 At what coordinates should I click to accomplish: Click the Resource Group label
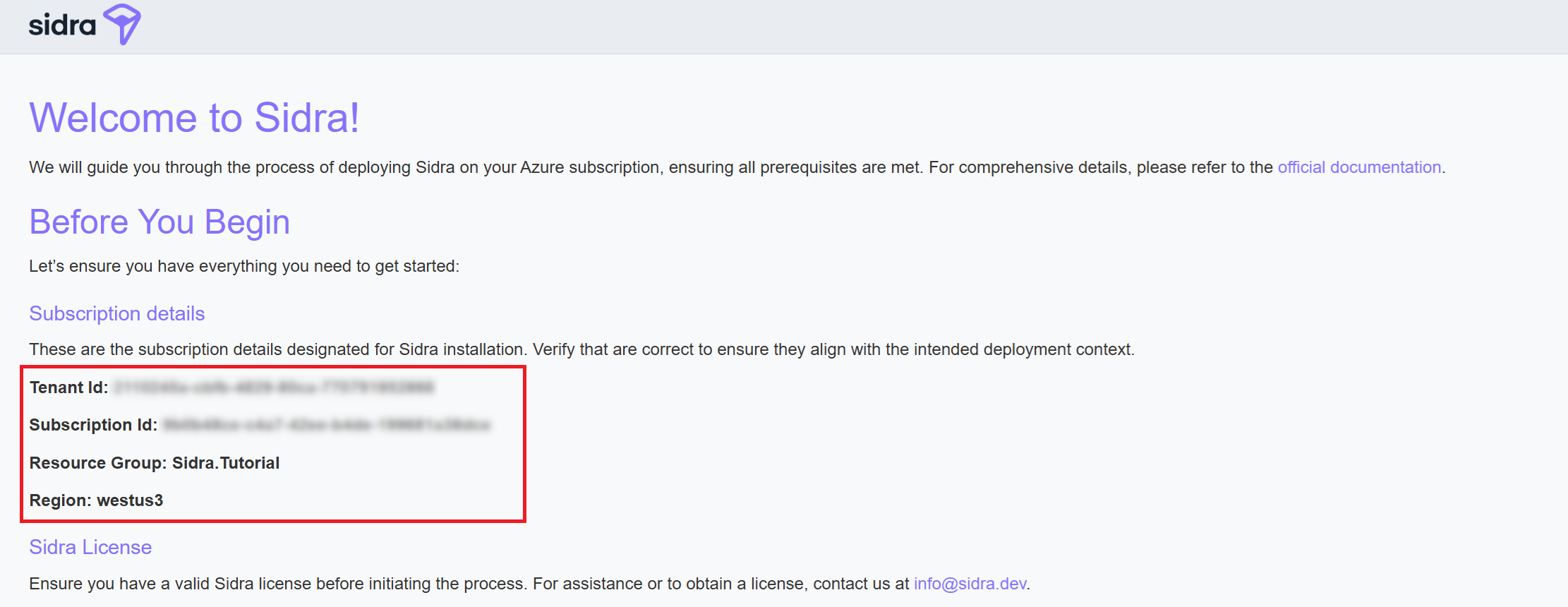click(98, 463)
